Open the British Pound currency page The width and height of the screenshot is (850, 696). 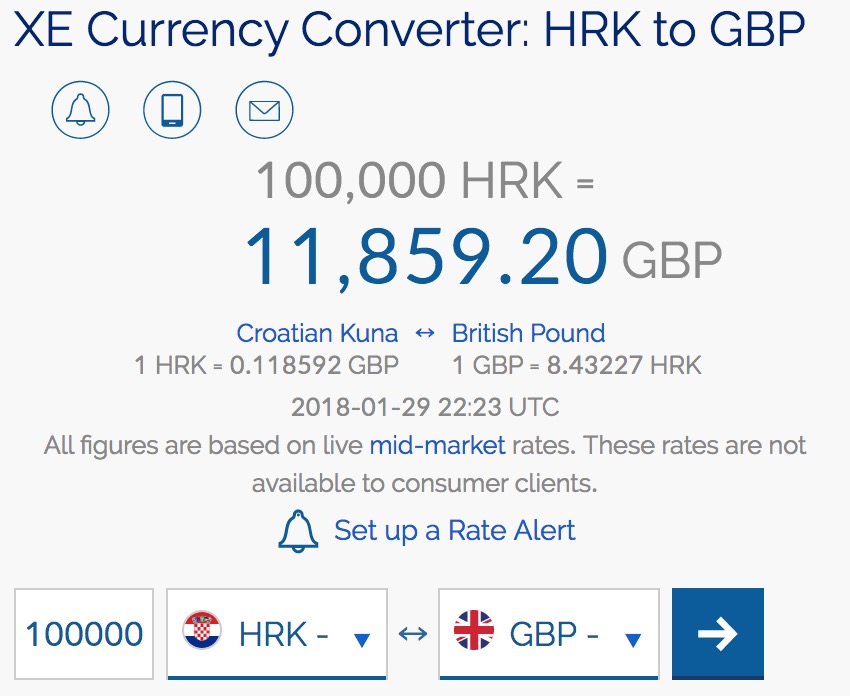pos(529,333)
